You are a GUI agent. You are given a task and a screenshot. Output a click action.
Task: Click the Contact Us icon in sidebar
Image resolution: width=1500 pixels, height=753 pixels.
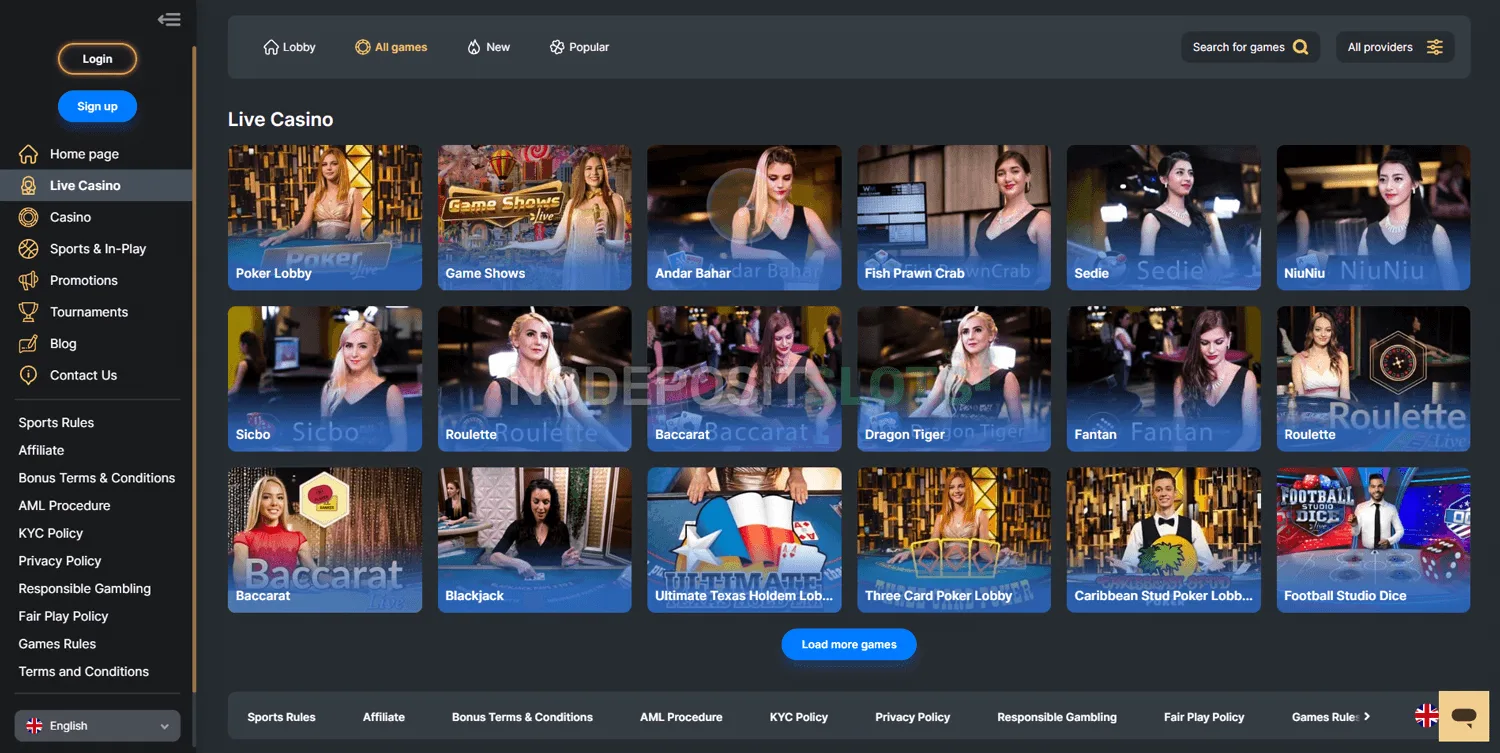[x=29, y=375]
